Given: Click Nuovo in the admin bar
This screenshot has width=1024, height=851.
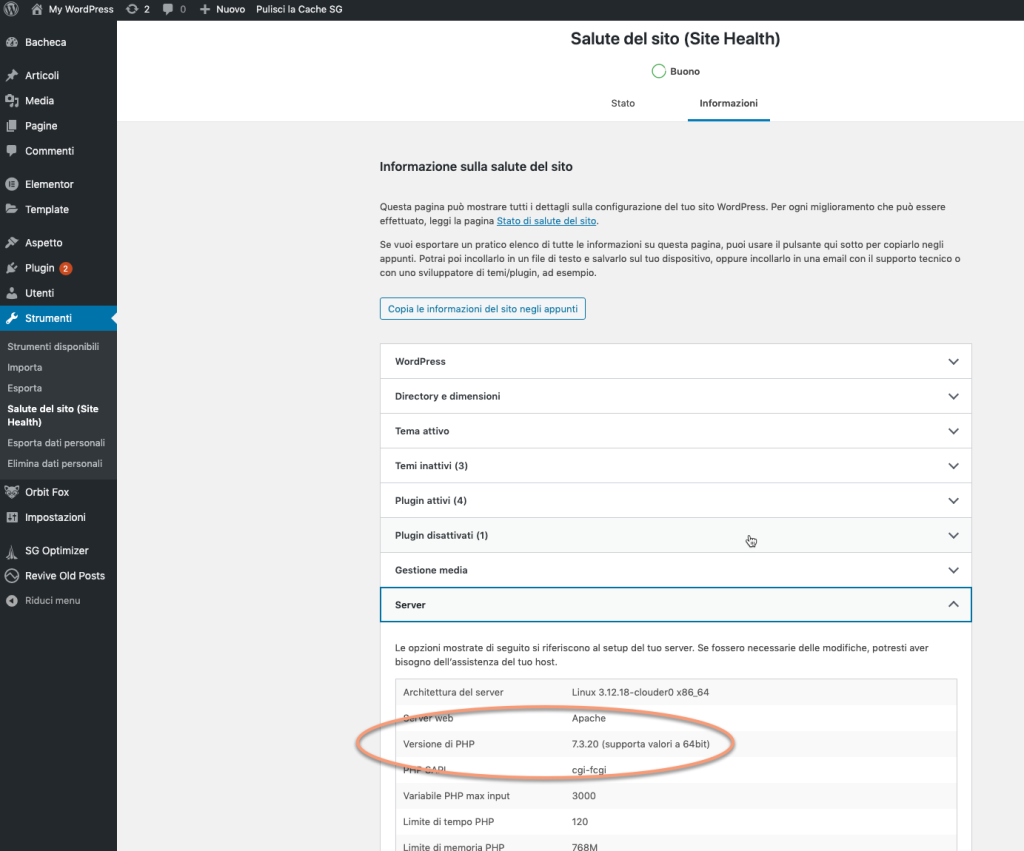Looking at the screenshot, I should point(231,9).
